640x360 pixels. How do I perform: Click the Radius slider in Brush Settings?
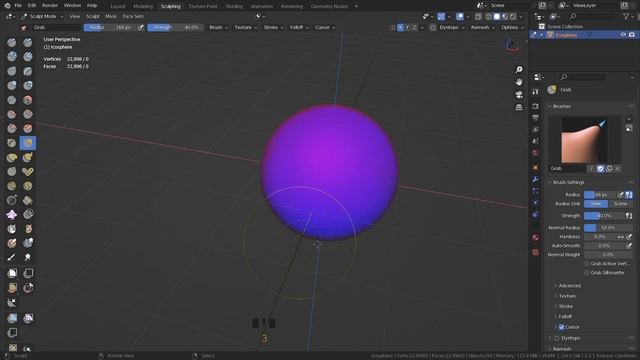point(600,195)
